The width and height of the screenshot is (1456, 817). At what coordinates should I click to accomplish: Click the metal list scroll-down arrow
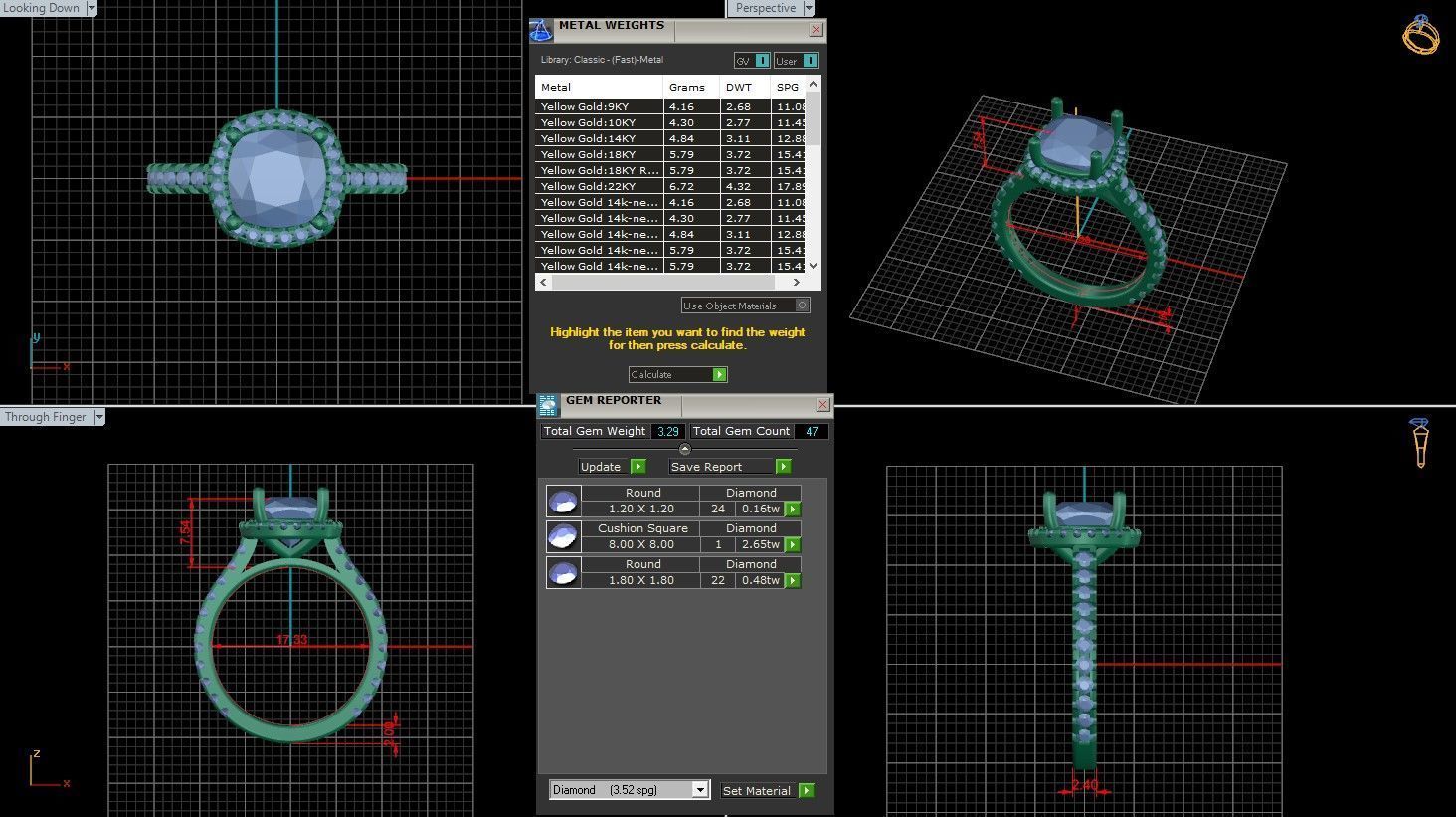point(814,265)
